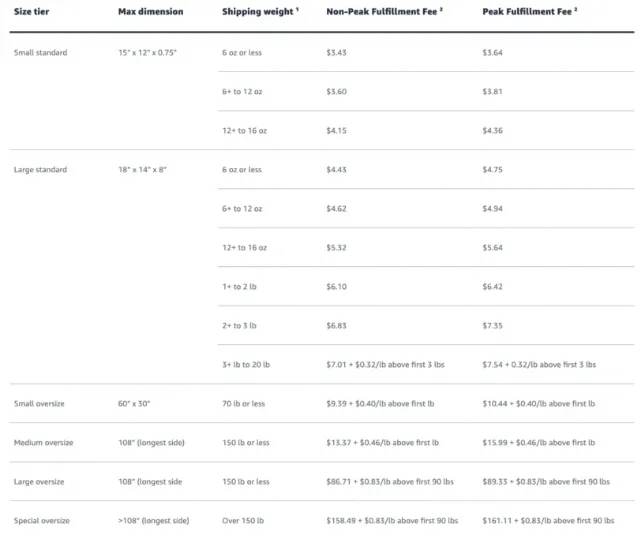641x538 pixels.
Task: Click the Peak Fulfillment Fee header
Action: (529, 11)
